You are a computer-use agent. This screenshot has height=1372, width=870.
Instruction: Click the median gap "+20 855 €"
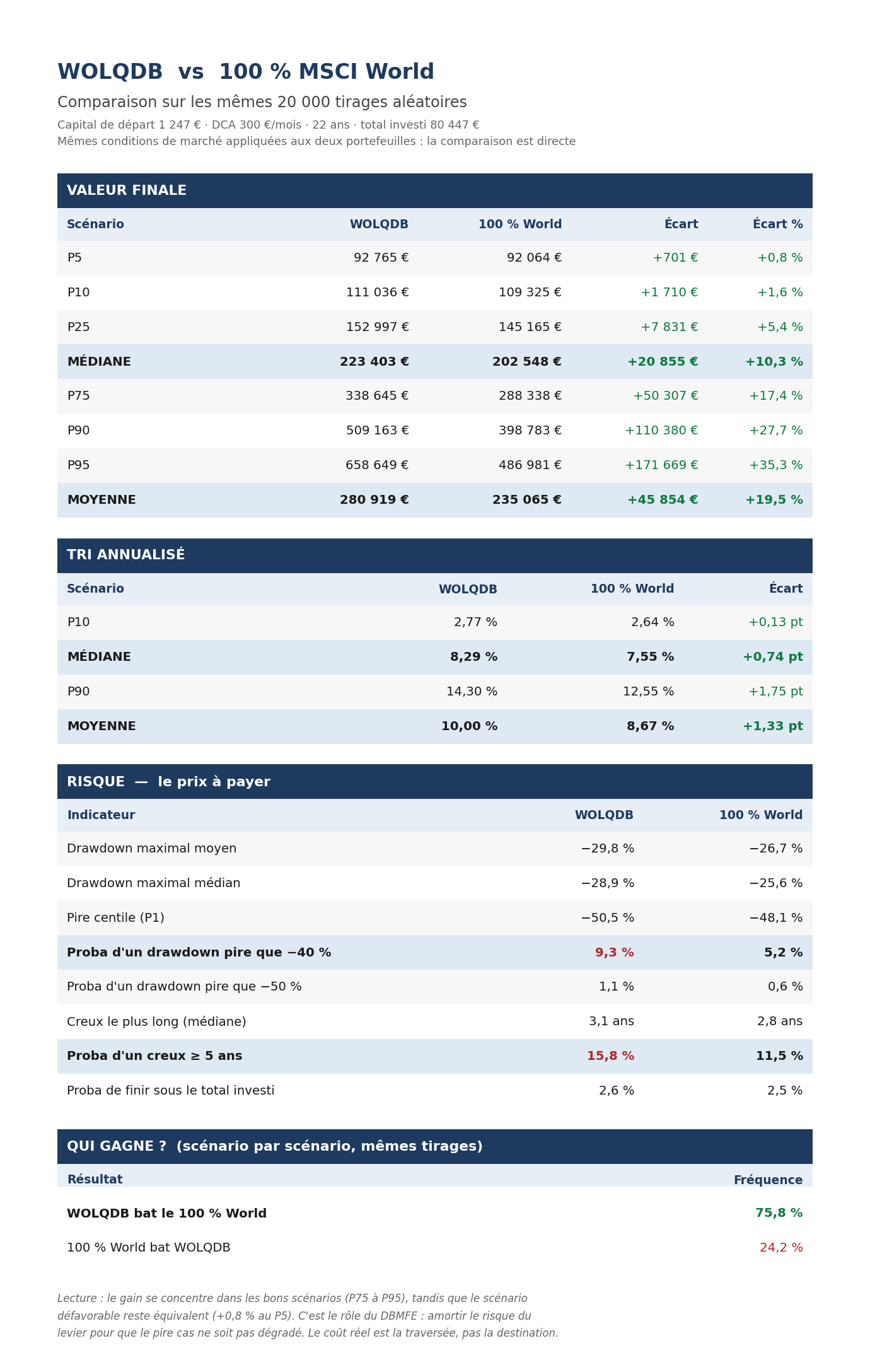click(663, 362)
